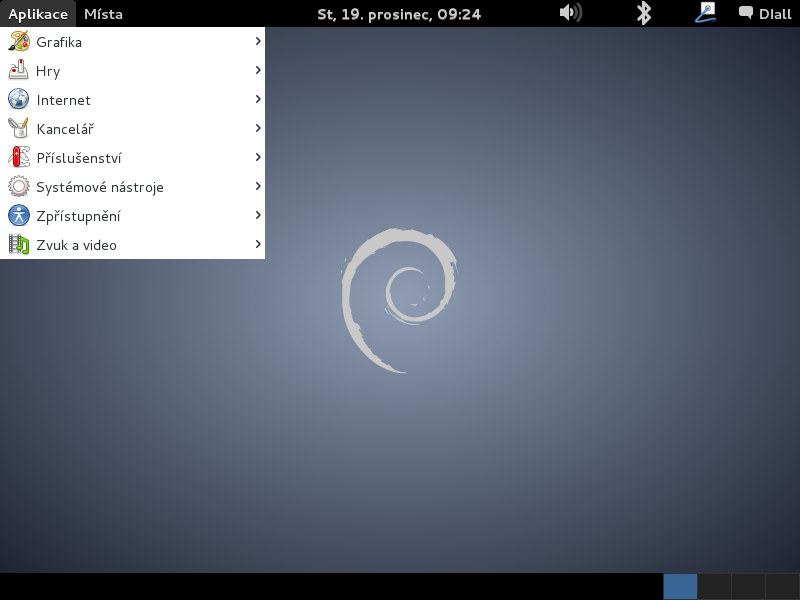This screenshot has height=600, width=800.
Task: Open the clock showing St, 19. prosinec
Action: (399, 14)
